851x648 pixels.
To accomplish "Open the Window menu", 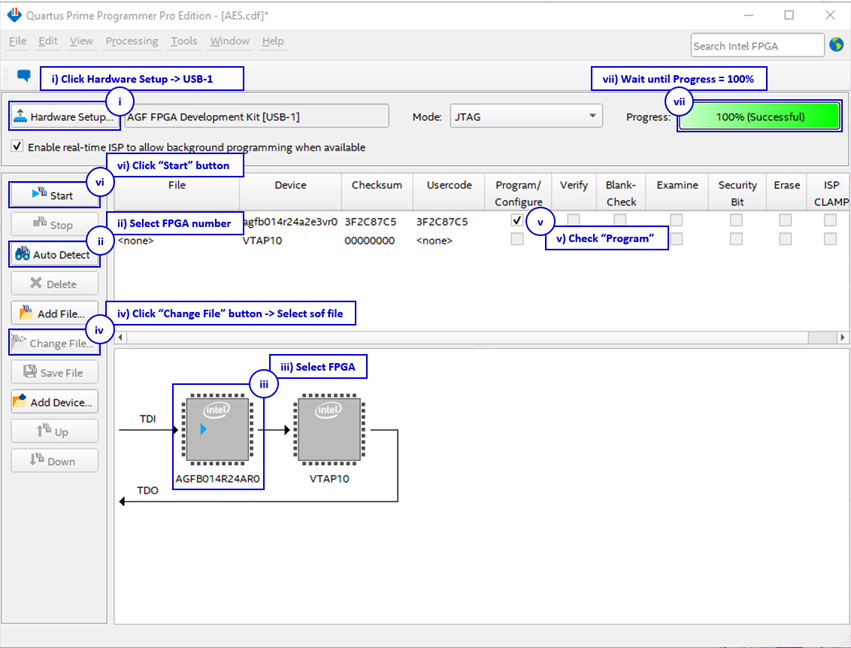I will point(230,41).
